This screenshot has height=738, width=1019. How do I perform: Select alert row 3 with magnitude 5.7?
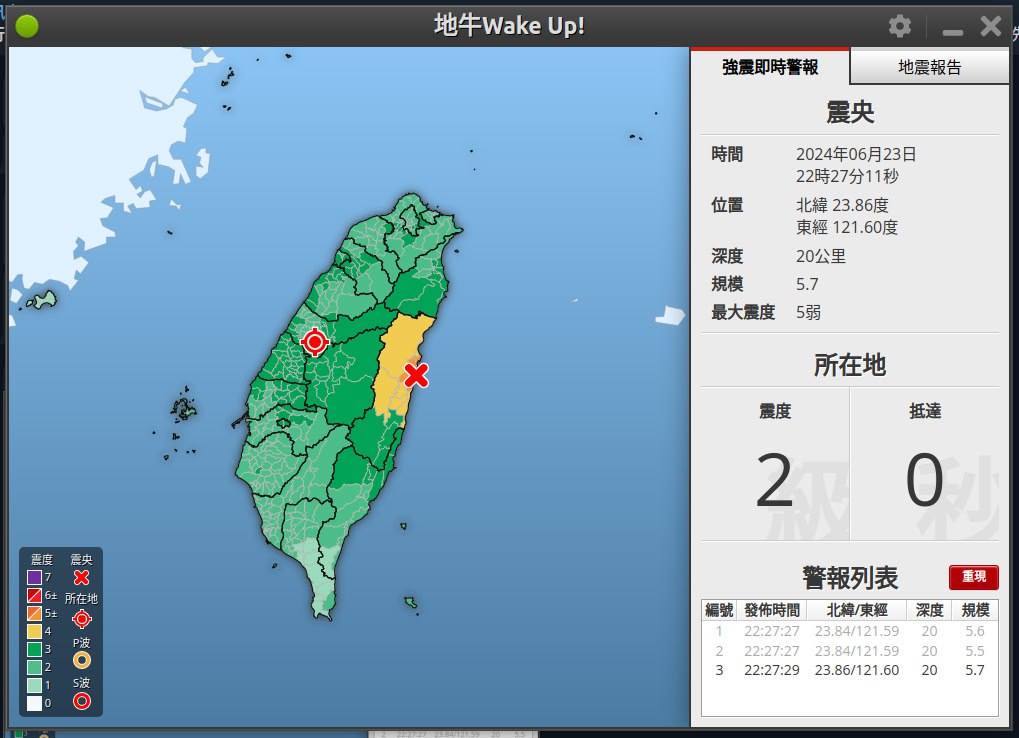849,669
